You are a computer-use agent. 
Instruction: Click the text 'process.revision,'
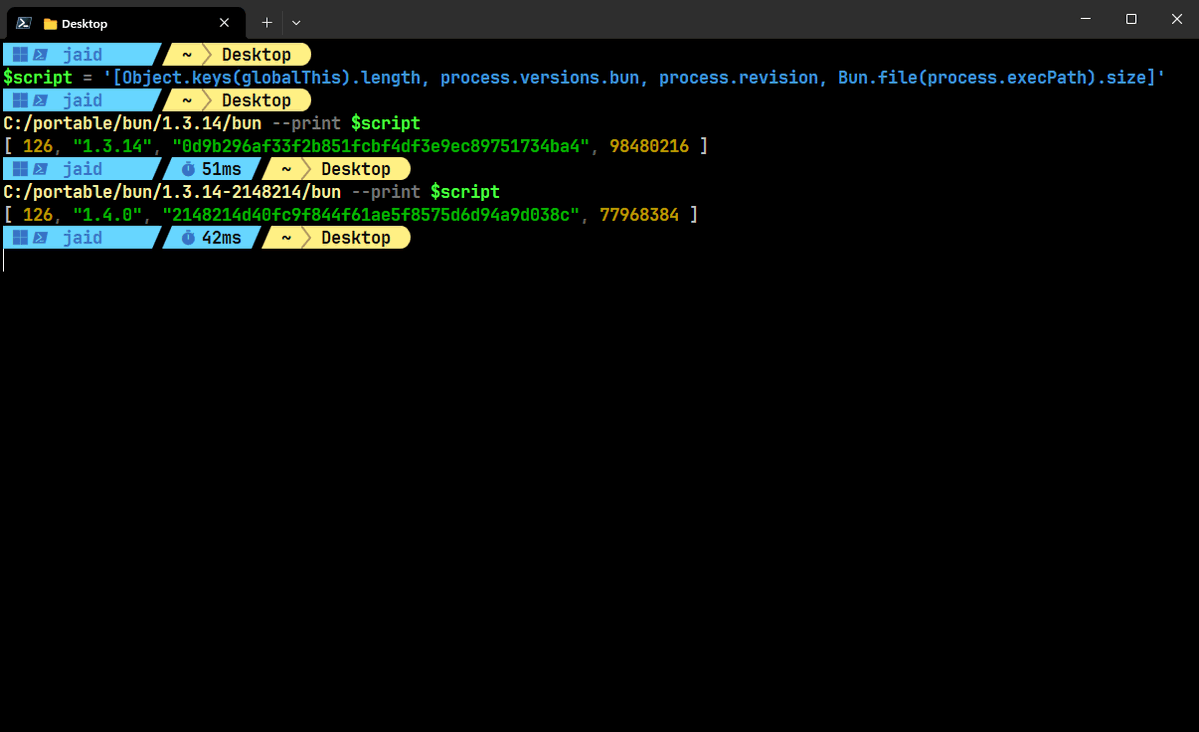[742, 77]
